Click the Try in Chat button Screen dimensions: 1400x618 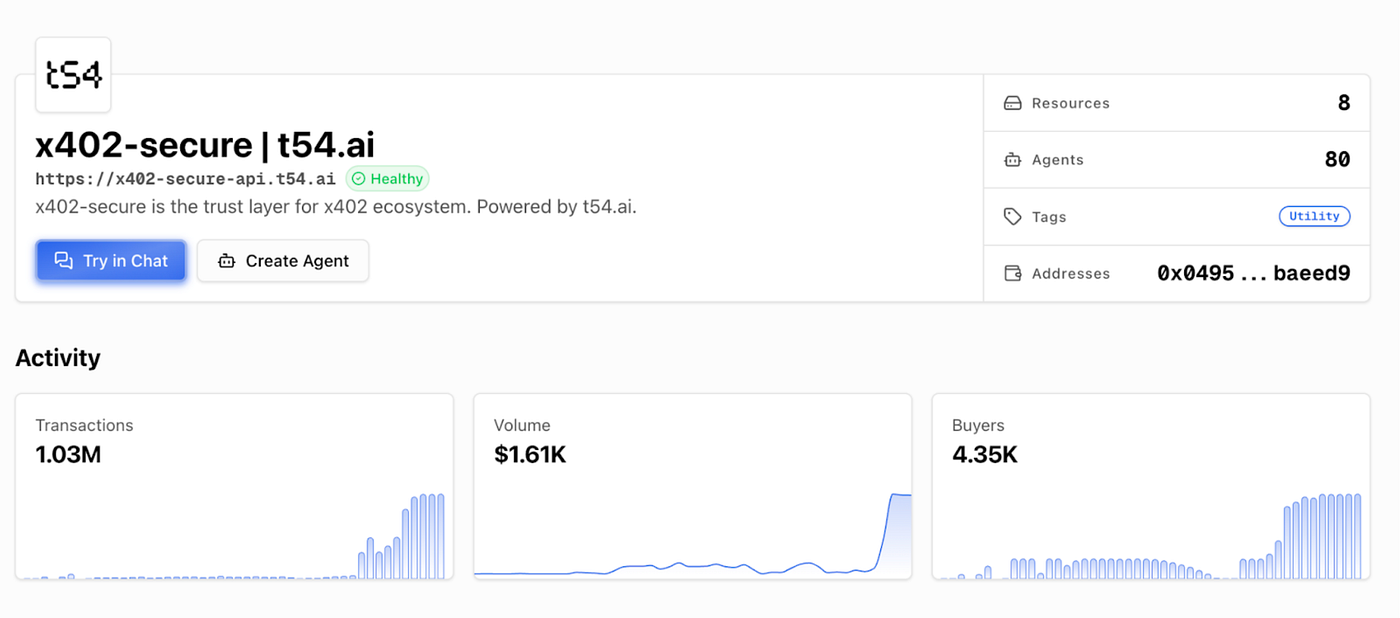[111, 261]
